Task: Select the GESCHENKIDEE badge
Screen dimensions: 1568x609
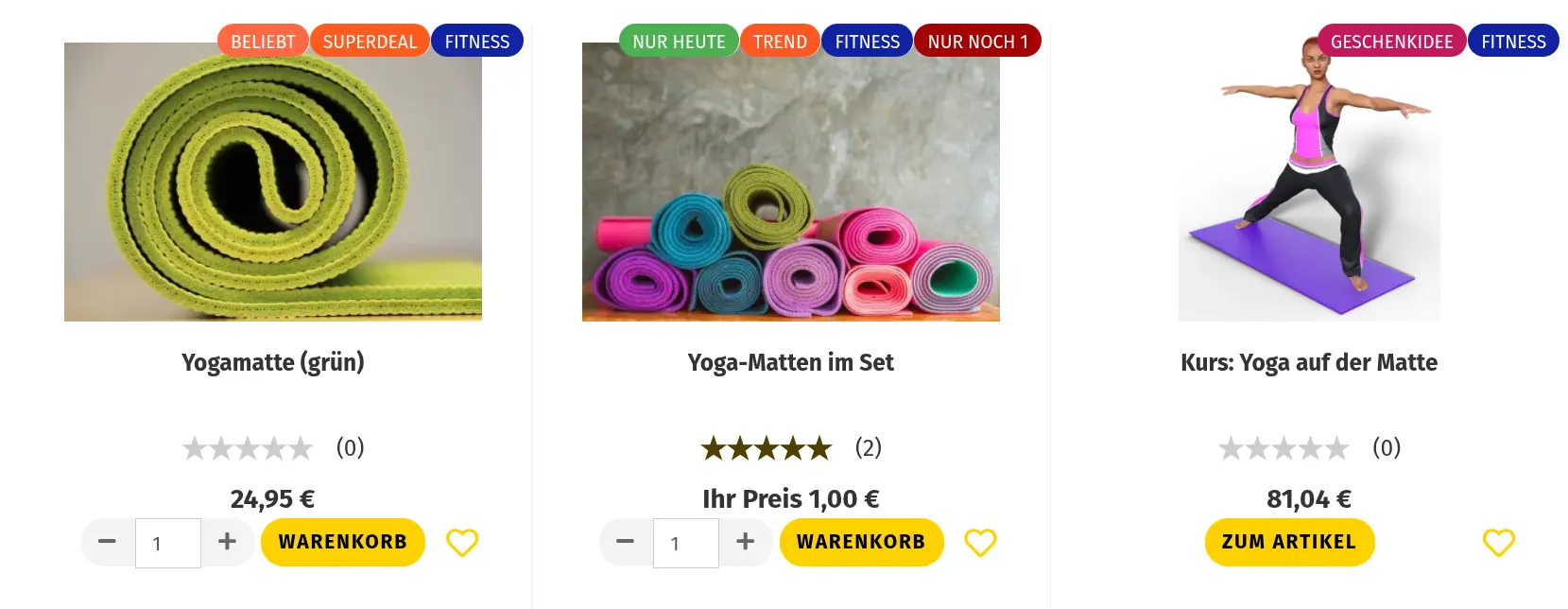Action: (x=1391, y=41)
